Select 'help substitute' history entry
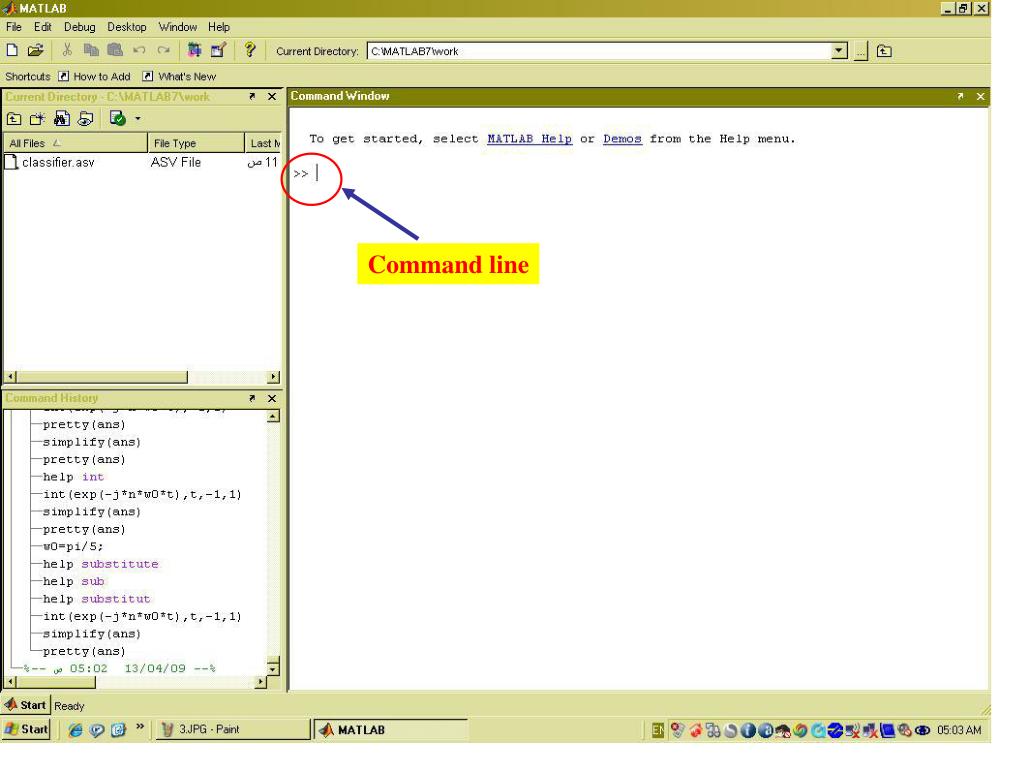 point(101,564)
